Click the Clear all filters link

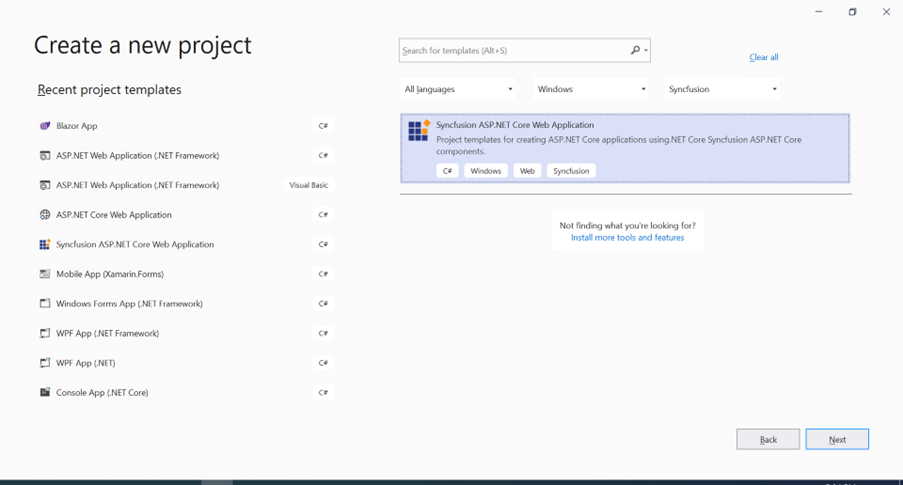coord(763,58)
